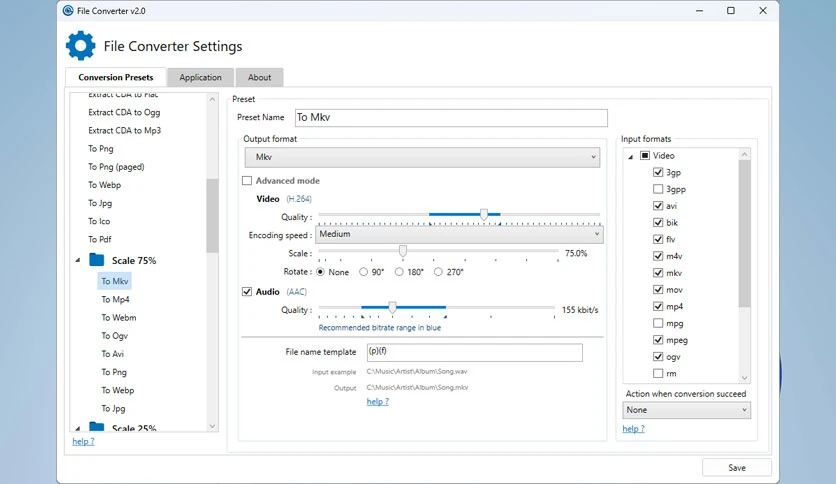Open the Output format Mkv dropdown

[x=422, y=157]
